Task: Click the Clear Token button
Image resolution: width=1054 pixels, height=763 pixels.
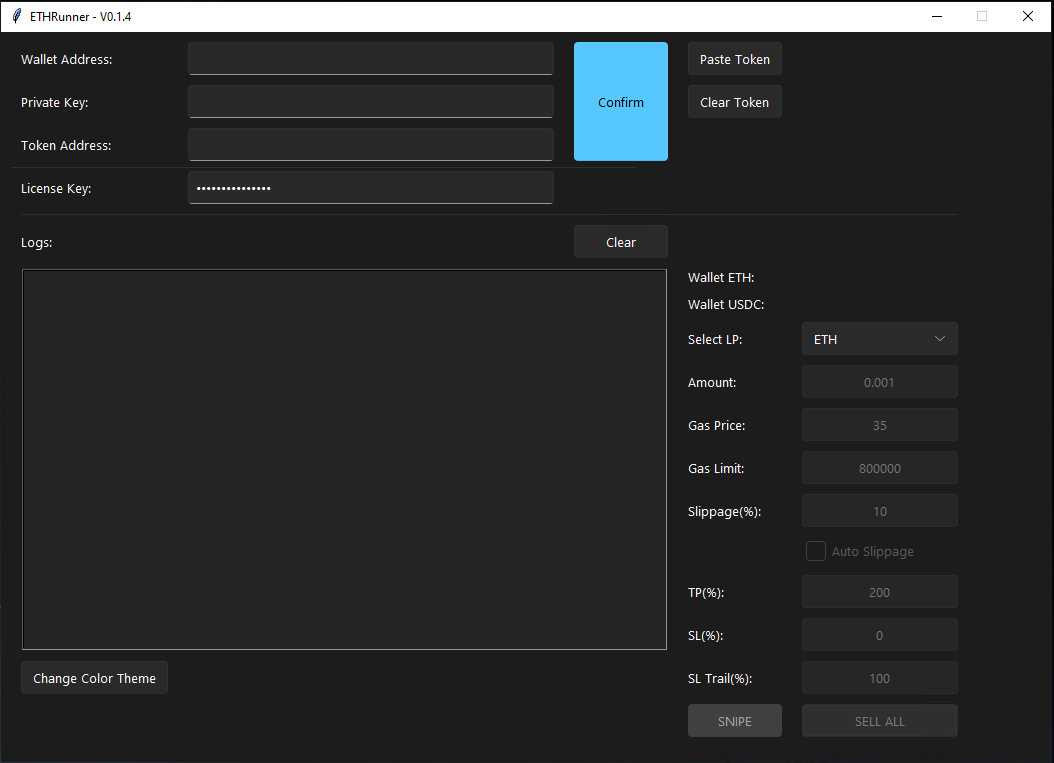Action: (x=734, y=102)
